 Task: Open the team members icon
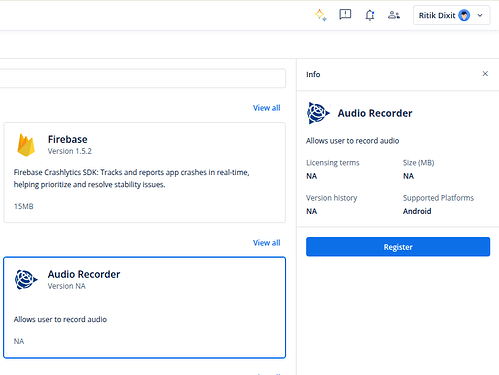394,15
